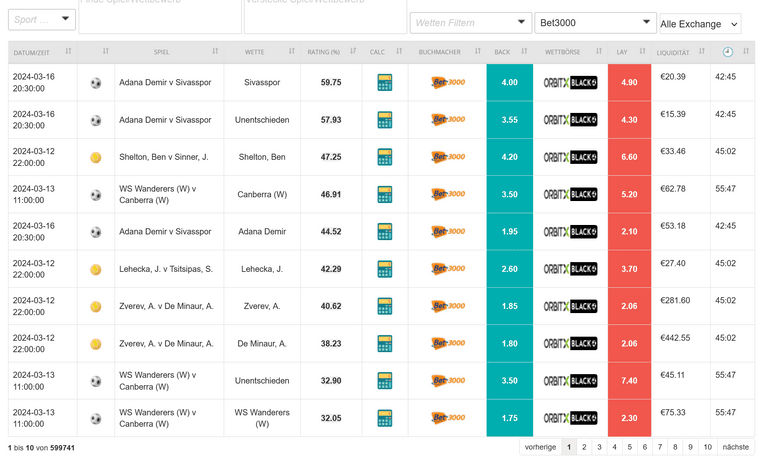
Task: Go to page 2
Action: tap(584, 447)
